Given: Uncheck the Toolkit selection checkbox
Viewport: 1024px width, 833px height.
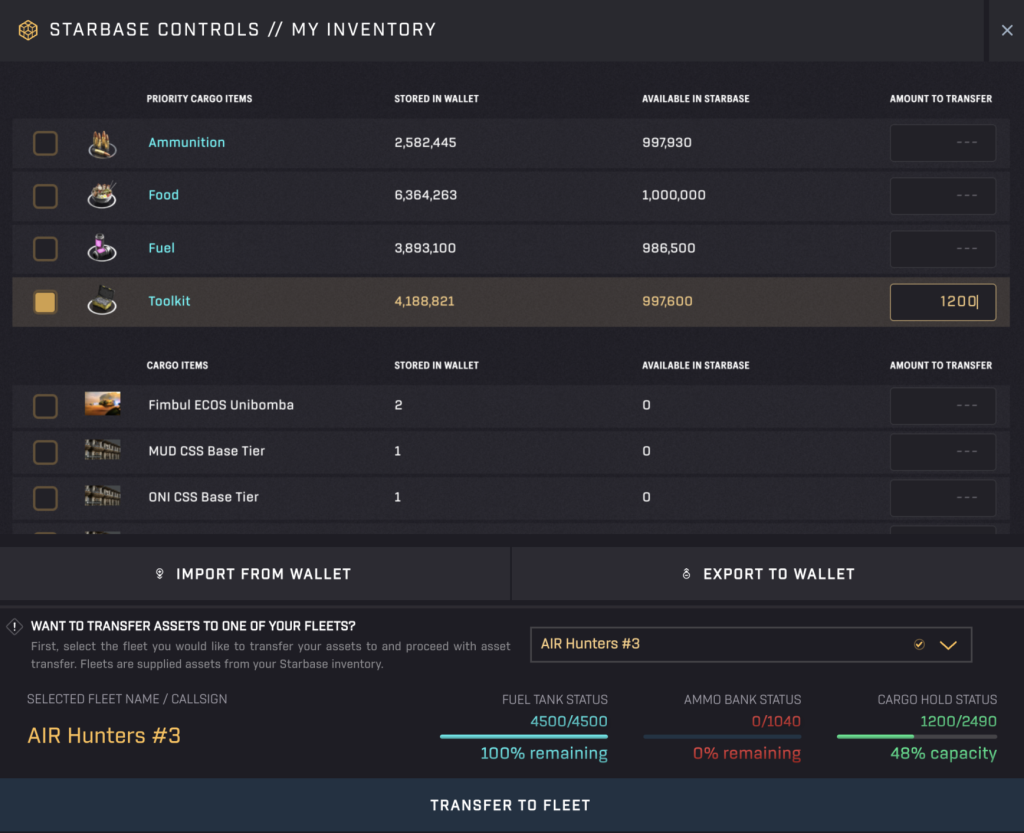Looking at the screenshot, I should 45,301.
